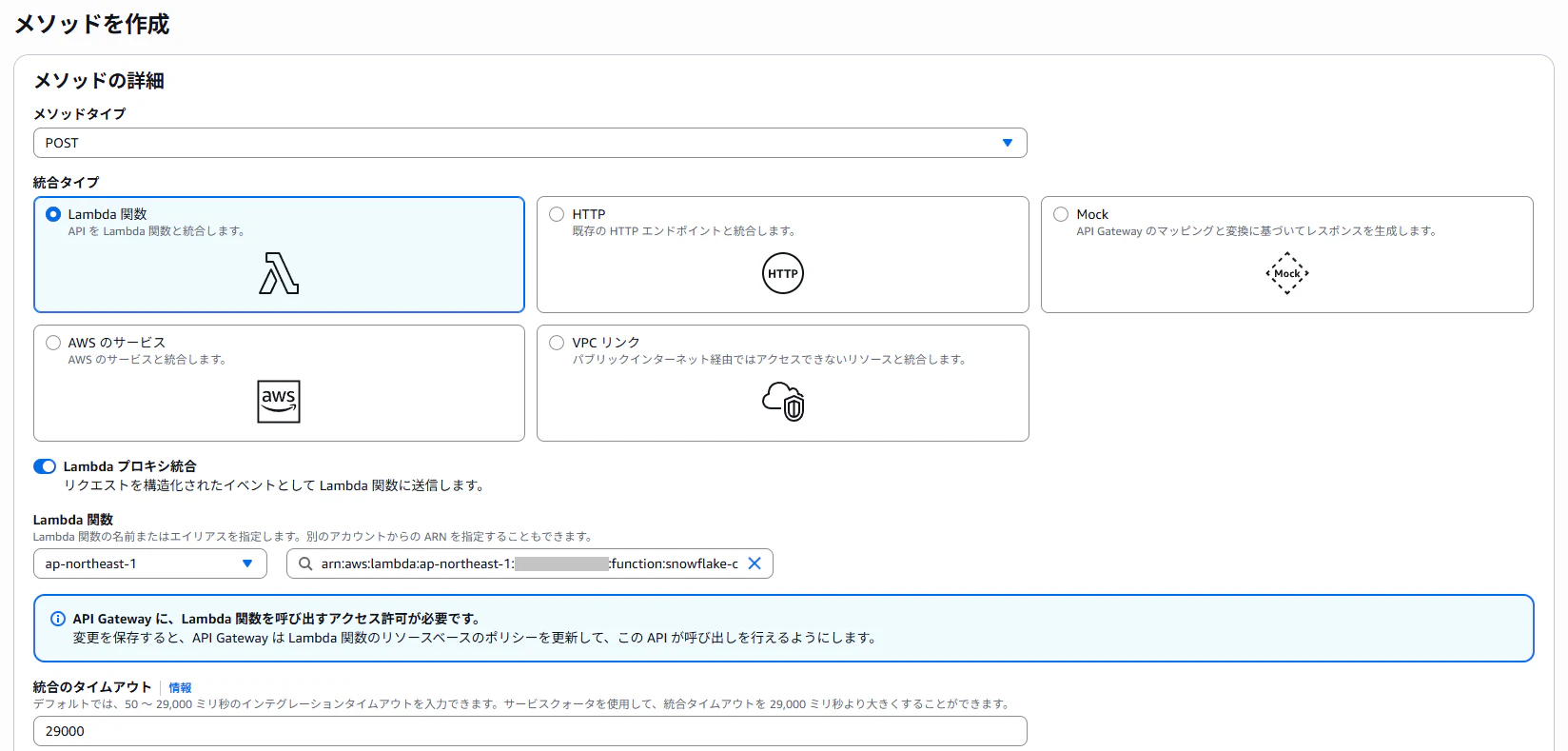Open the 情報 link next to 統合のタイムアウト
This screenshot has width=1568, height=751.
180,687
